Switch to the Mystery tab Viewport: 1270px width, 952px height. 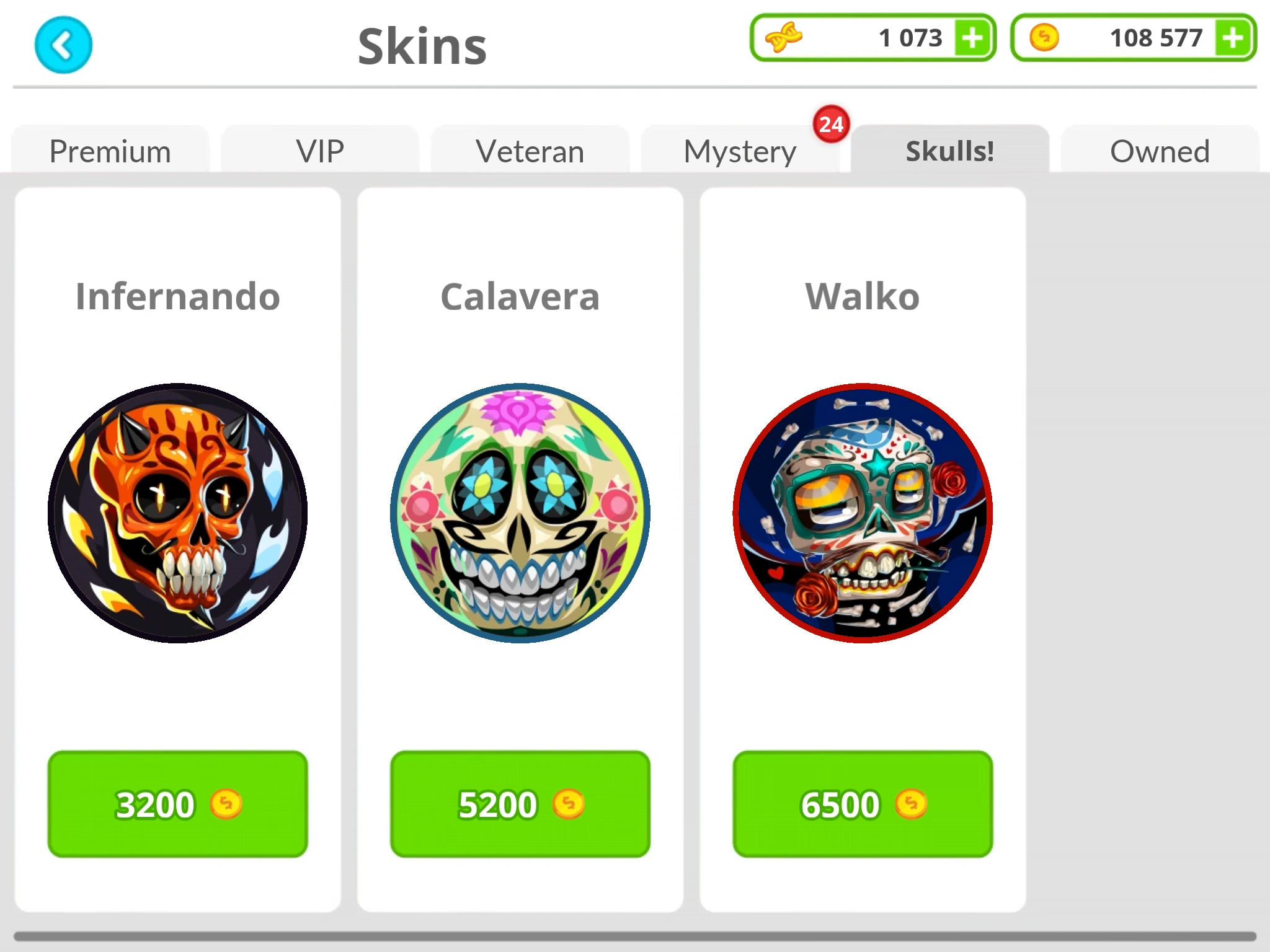740,150
